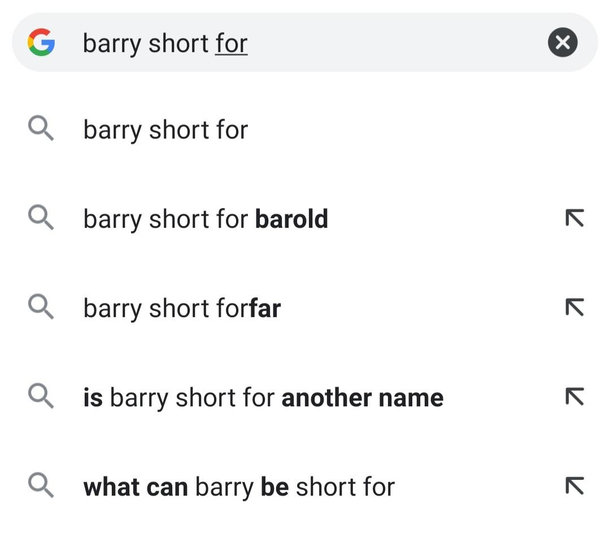
Task: Choose the "barry short for barold" suggestion
Action: tap(205, 219)
